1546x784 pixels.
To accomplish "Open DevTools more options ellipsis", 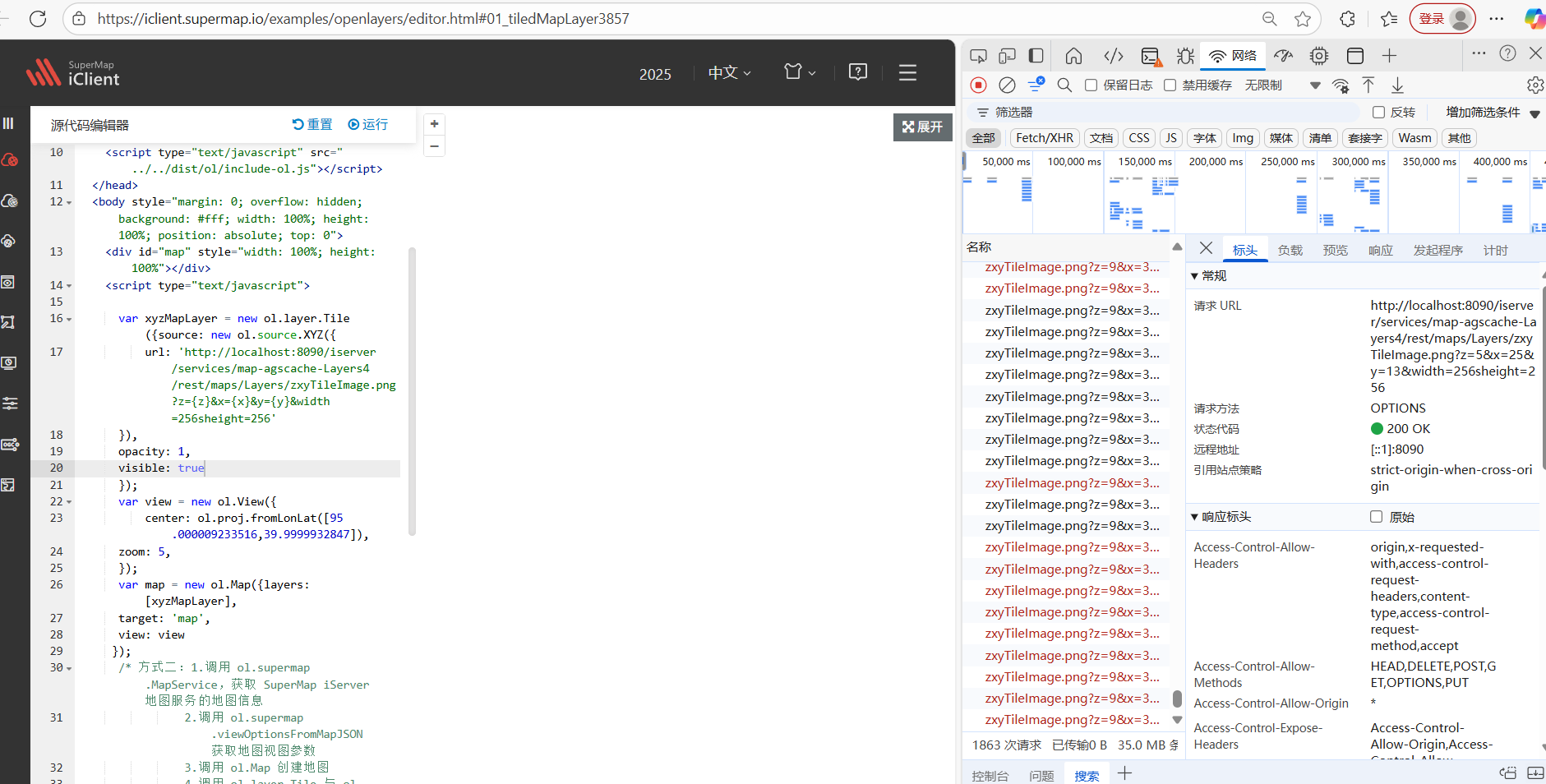I will [1479, 53].
